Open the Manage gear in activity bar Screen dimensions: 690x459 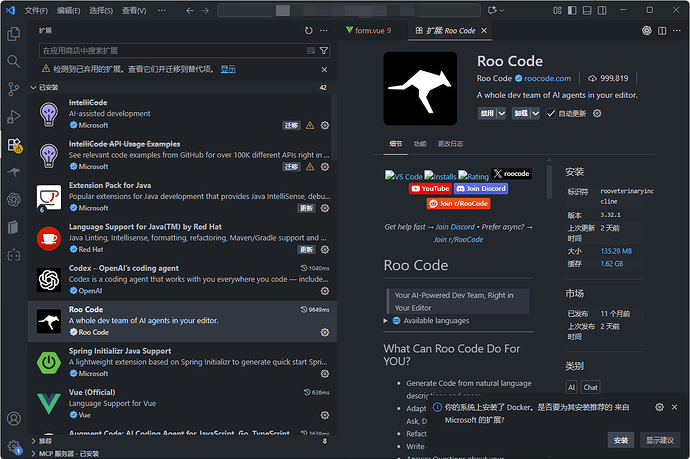(14, 445)
